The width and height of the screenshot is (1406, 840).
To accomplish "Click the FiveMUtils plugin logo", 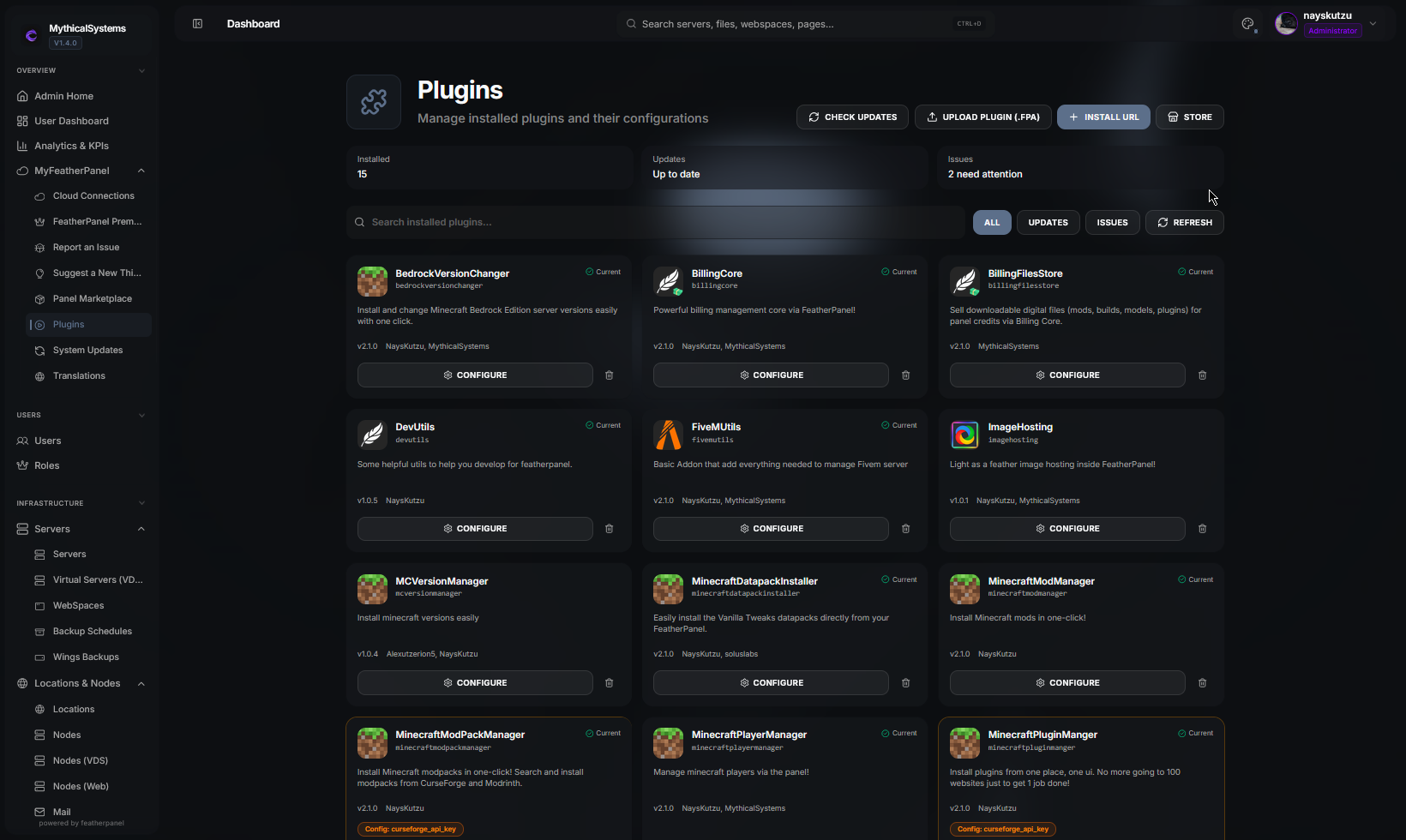I will point(668,435).
